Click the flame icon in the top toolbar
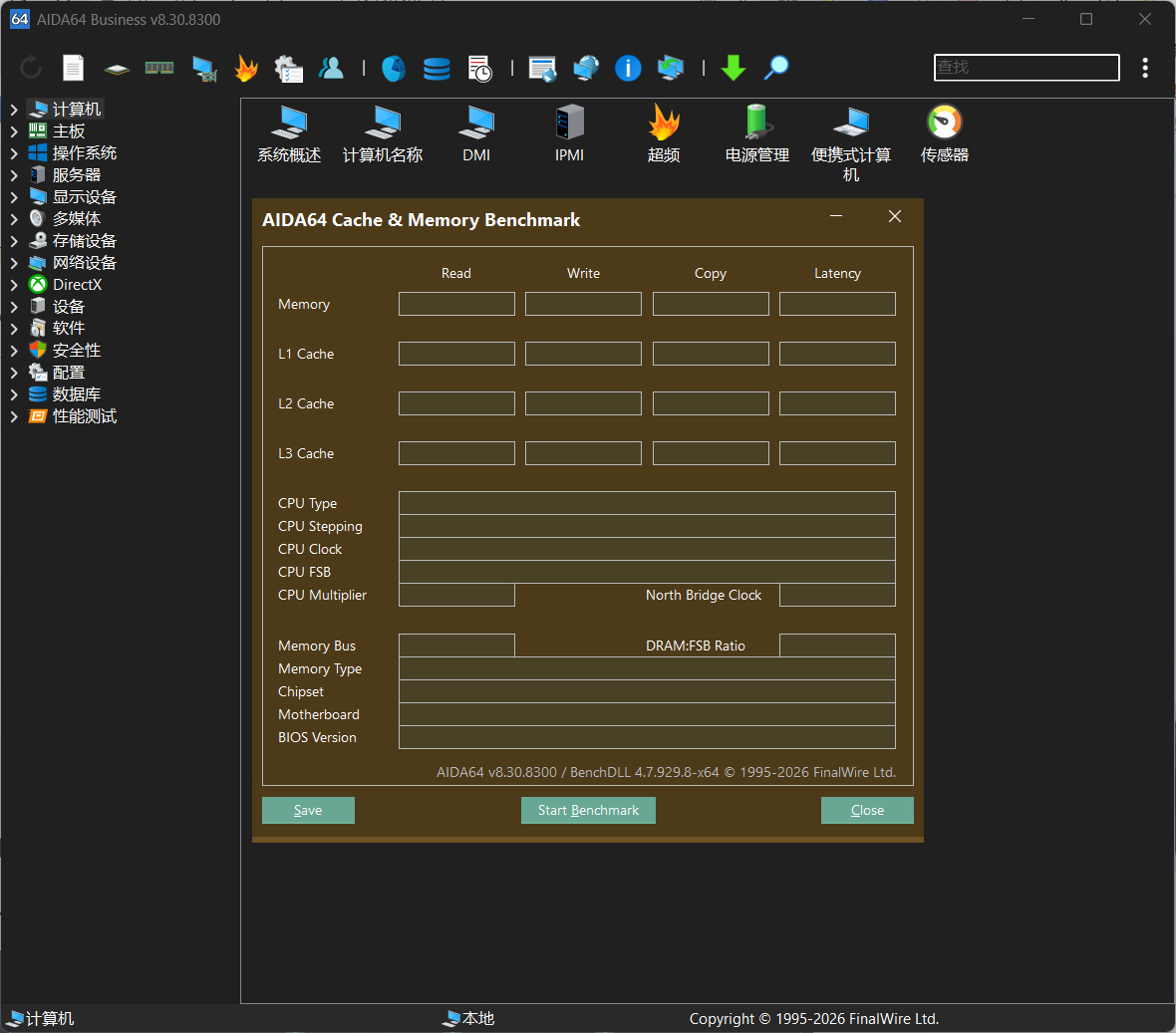The image size is (1176, 1033). tap(246, 68)
